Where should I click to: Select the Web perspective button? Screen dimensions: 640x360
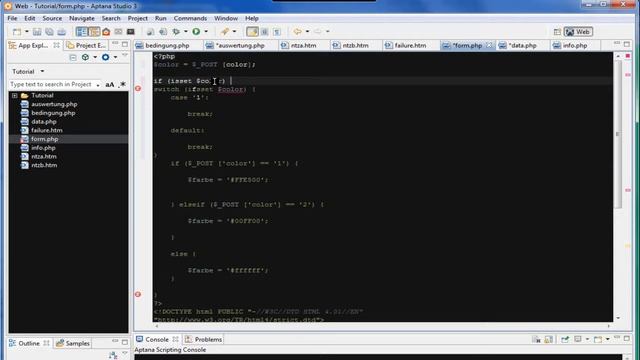(x=578, y=32)
